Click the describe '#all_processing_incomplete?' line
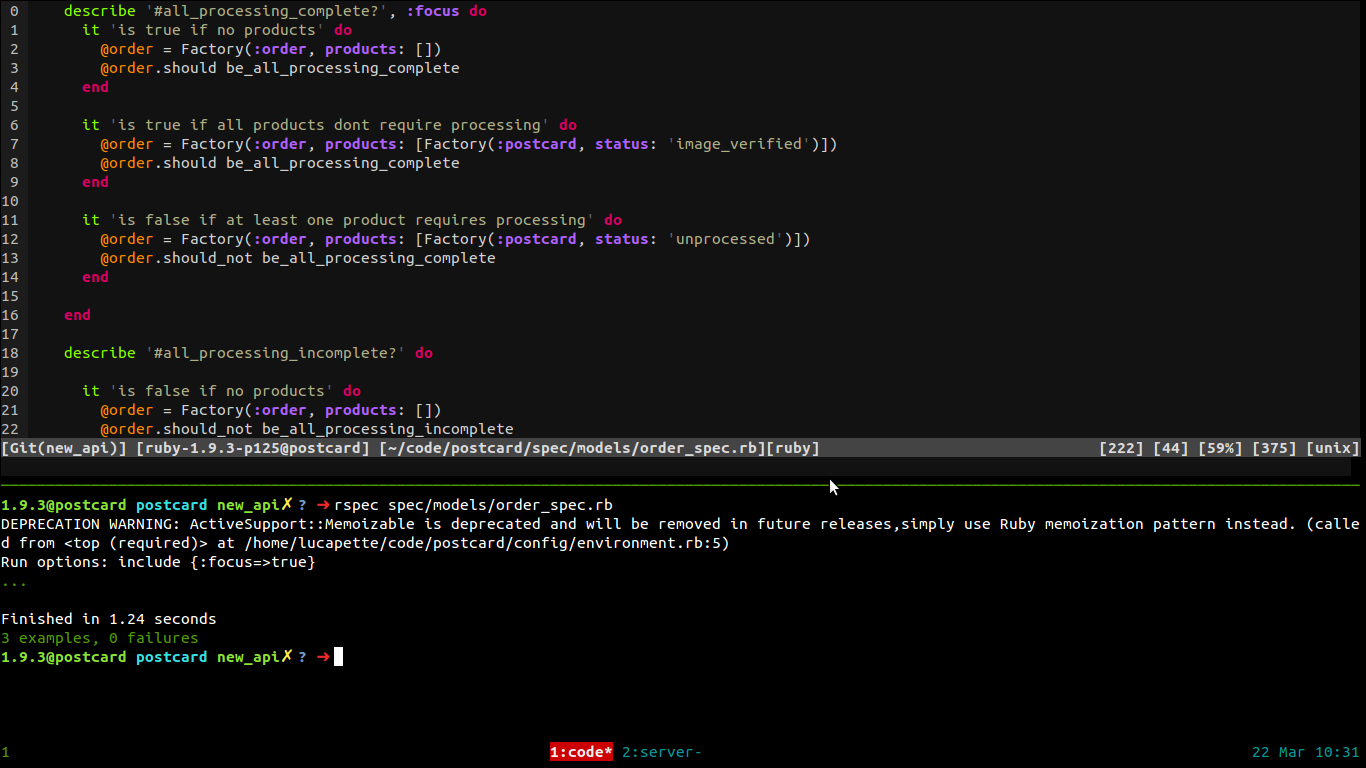 248,353
